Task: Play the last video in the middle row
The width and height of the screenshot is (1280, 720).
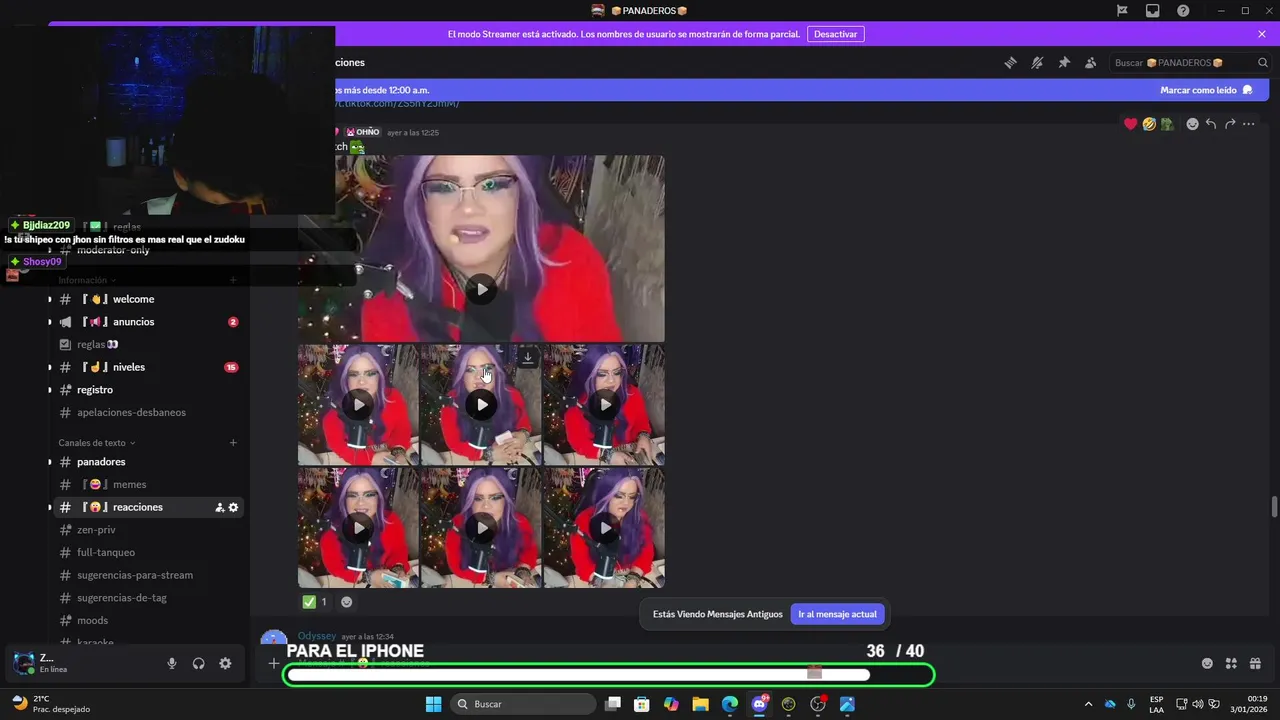Action: pos(604,405)
